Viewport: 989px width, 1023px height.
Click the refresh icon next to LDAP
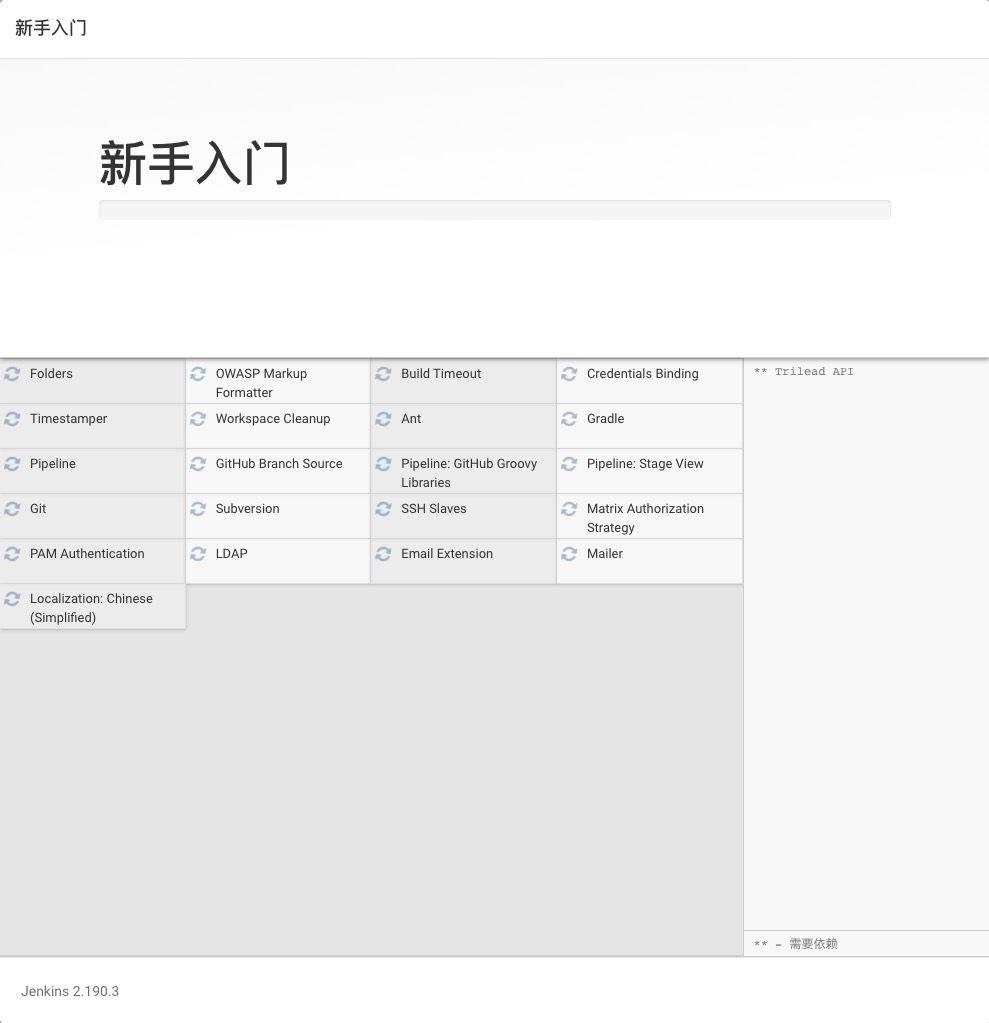click(198, 554)
